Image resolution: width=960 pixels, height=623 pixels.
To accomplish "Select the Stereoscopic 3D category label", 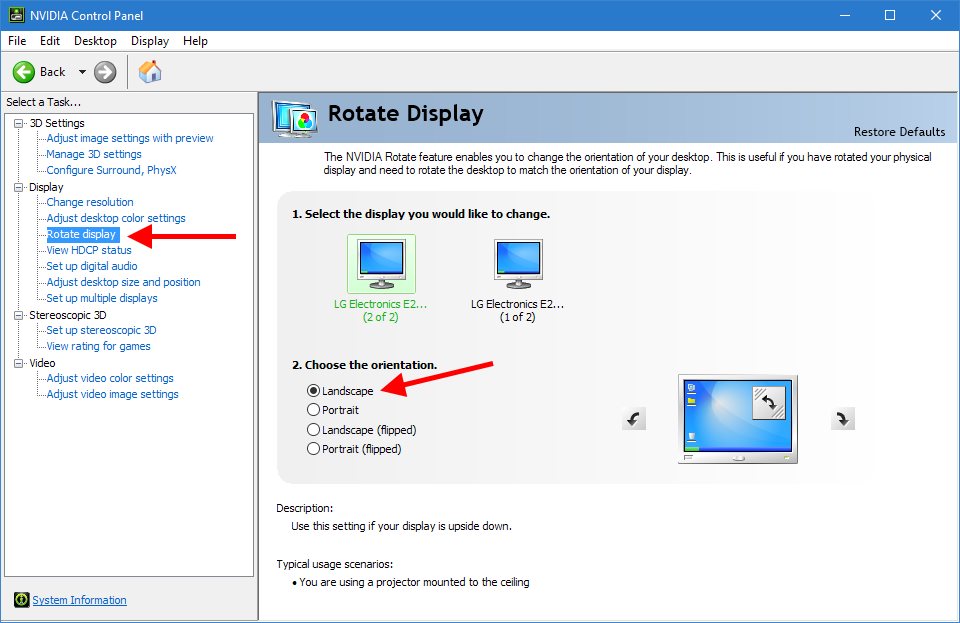I will [68, 315].
